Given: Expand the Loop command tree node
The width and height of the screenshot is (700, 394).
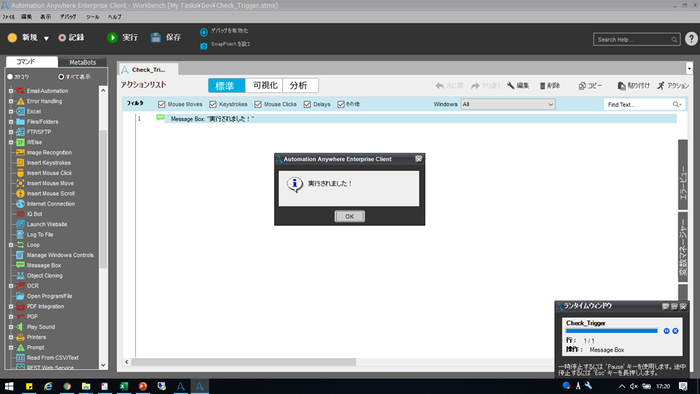Looking at the screenshot, I should (11, 245).
